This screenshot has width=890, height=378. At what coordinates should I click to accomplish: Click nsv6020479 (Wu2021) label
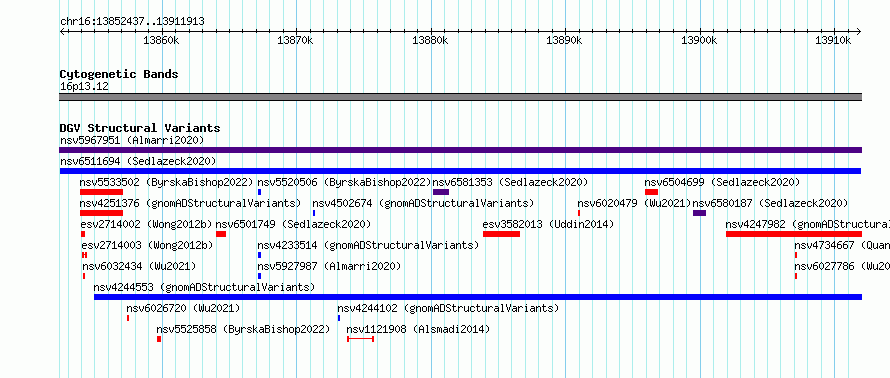(x=634, y=203)
